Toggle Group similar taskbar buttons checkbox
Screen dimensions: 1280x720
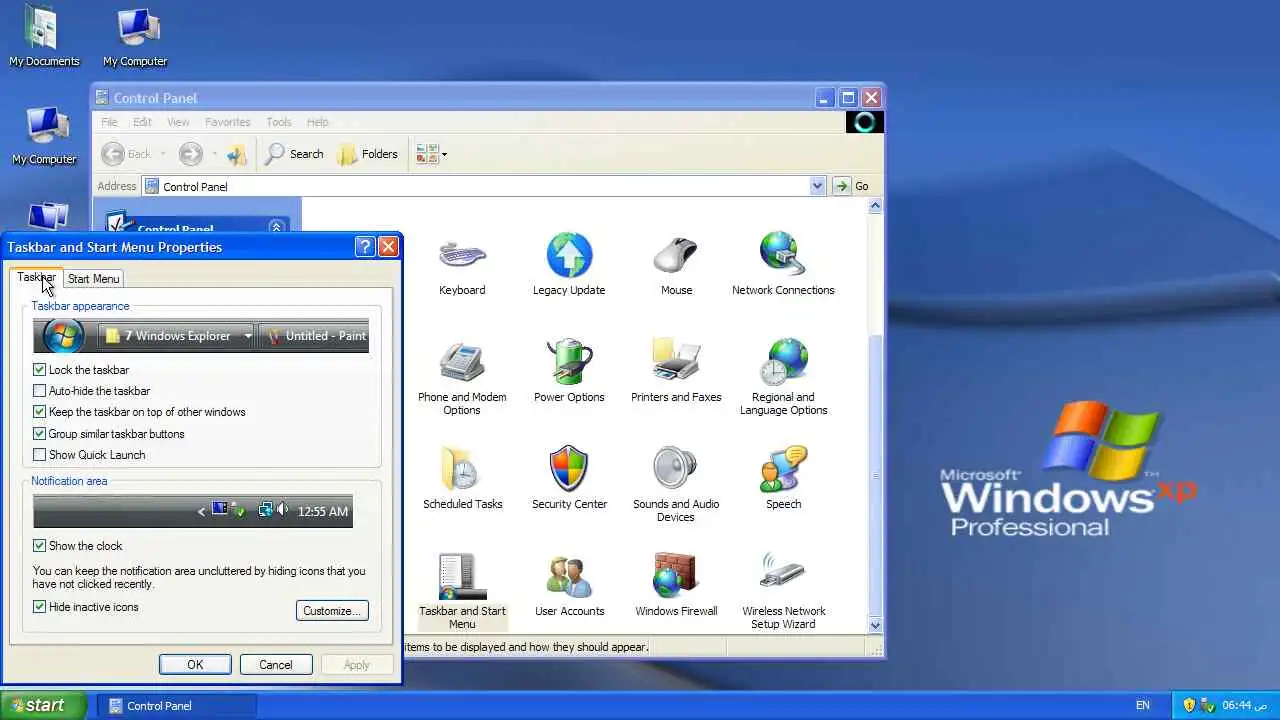40,434
